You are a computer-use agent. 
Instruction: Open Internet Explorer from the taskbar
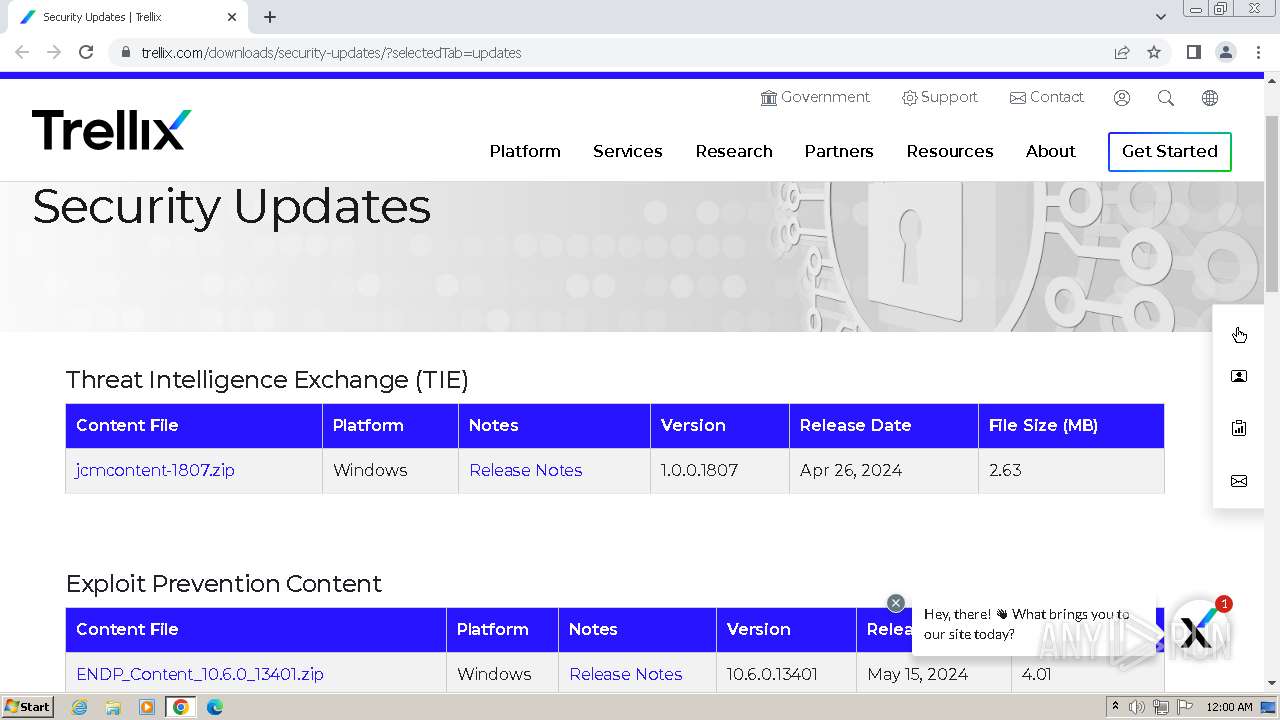pyautogui.click(x=79, y=707)
